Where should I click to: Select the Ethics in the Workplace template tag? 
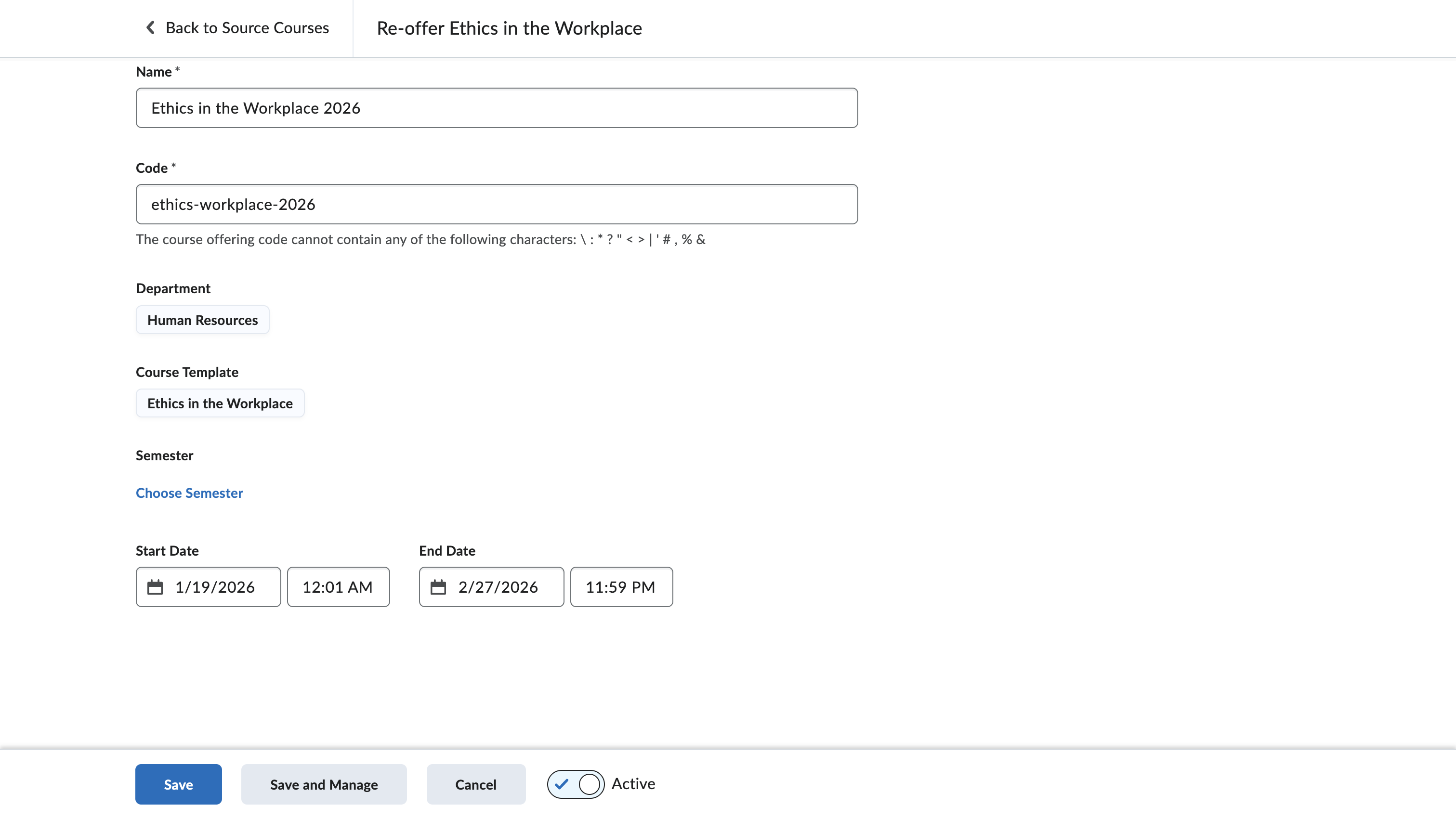coord(220,403)
